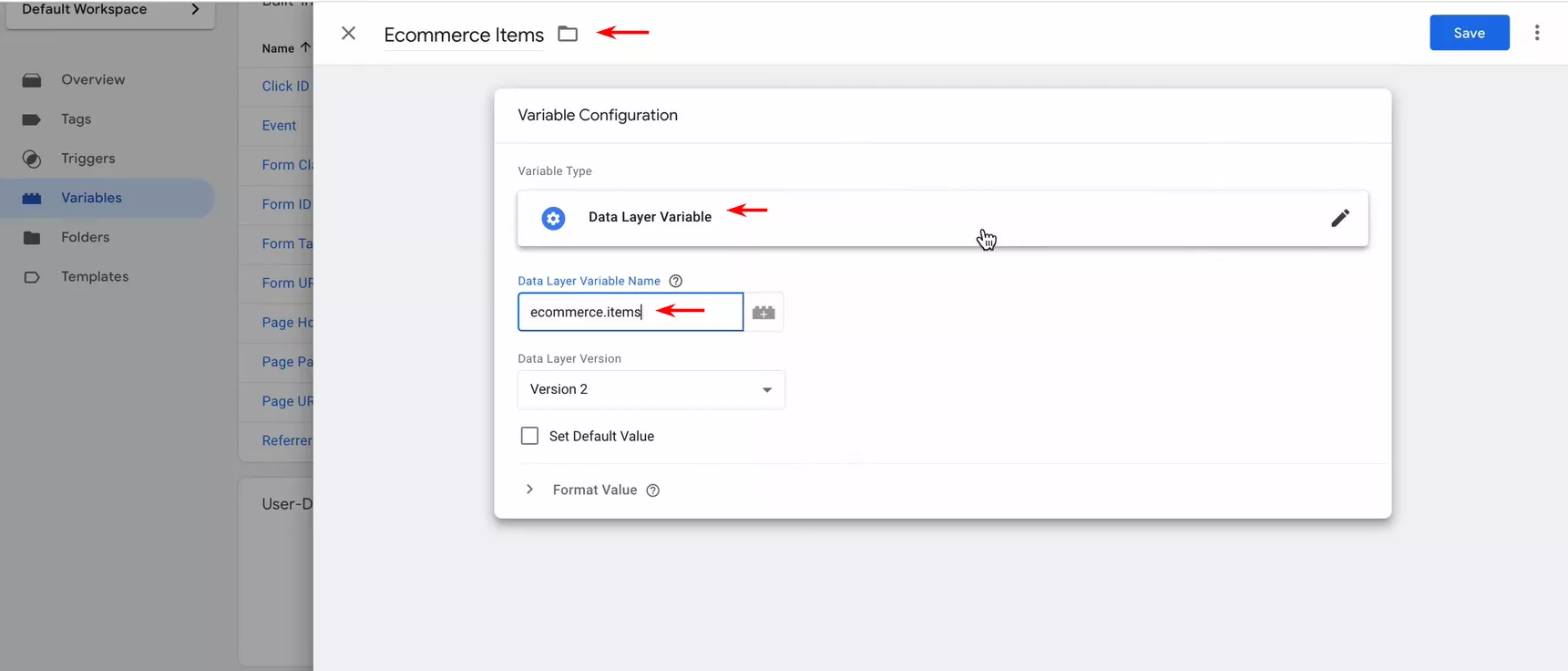
Task: Open the Data Layer Version dropdown
Action: pos(651,389)
